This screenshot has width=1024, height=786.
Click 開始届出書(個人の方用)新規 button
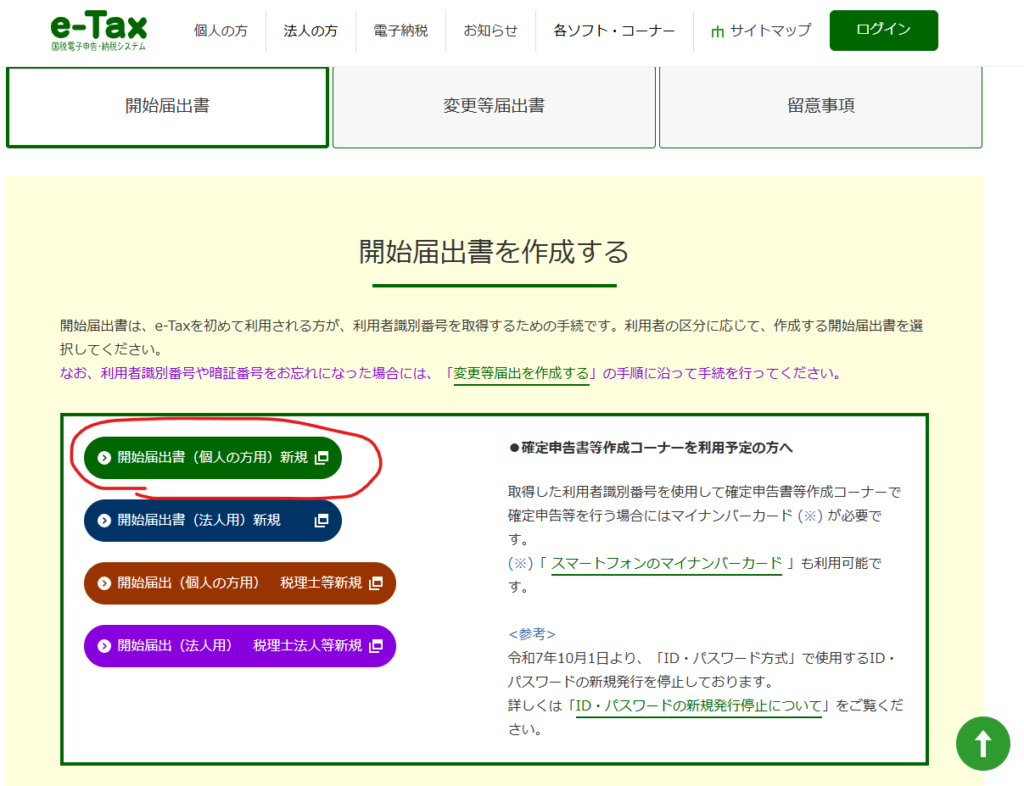213,458
